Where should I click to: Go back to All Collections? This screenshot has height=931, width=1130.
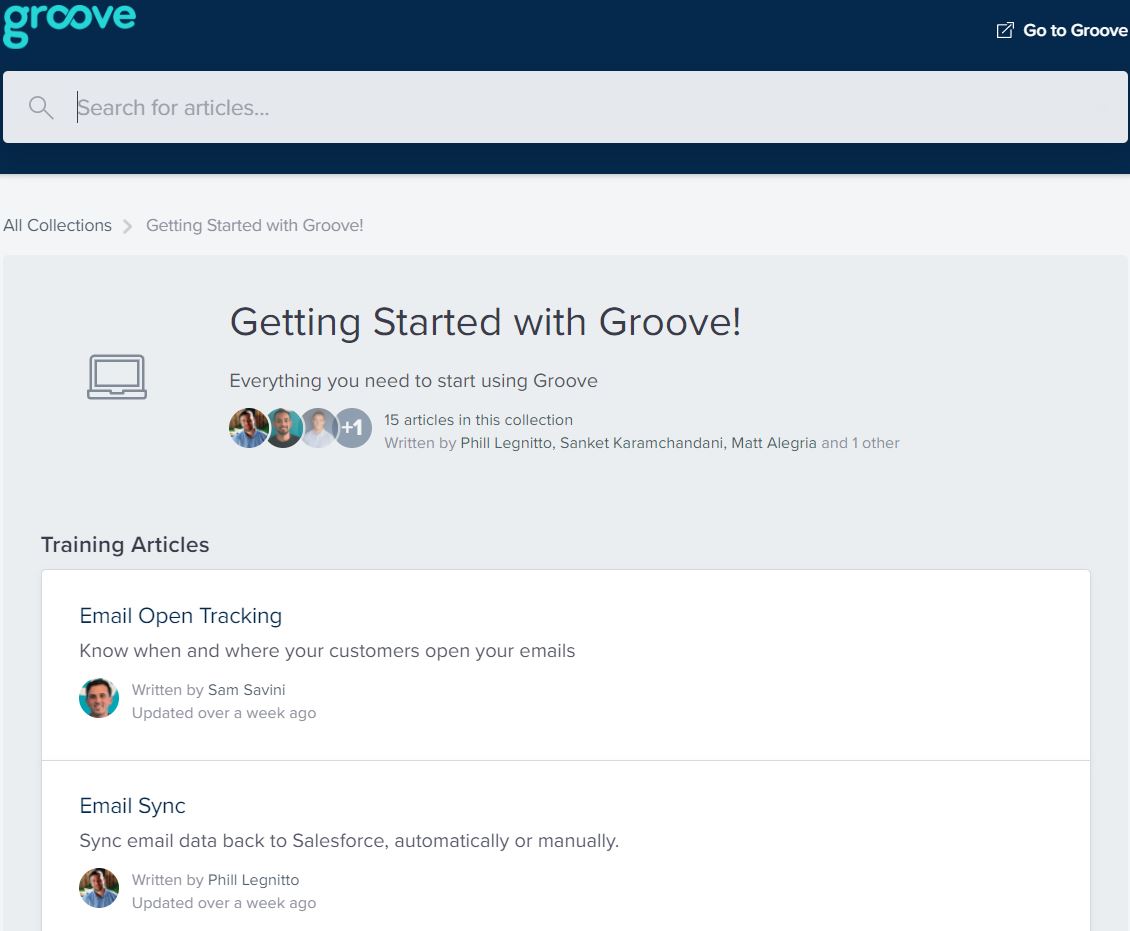58,226
